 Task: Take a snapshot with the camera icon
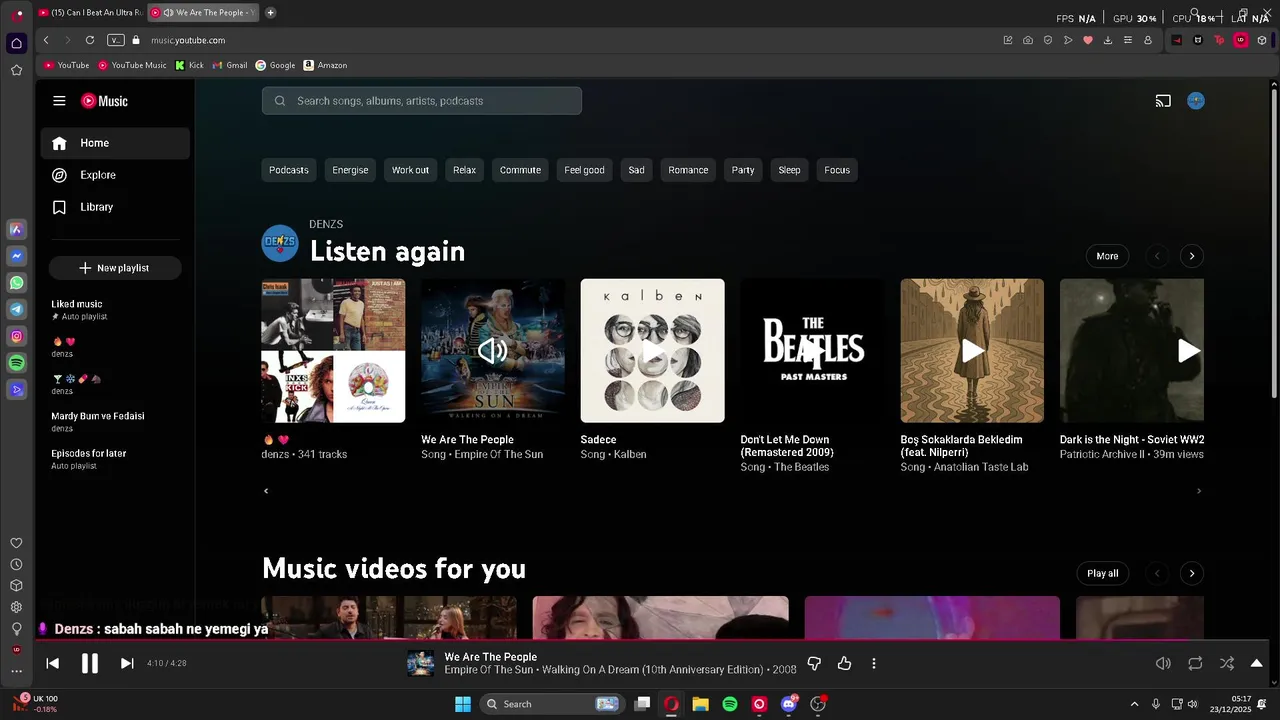(1028, 40)
